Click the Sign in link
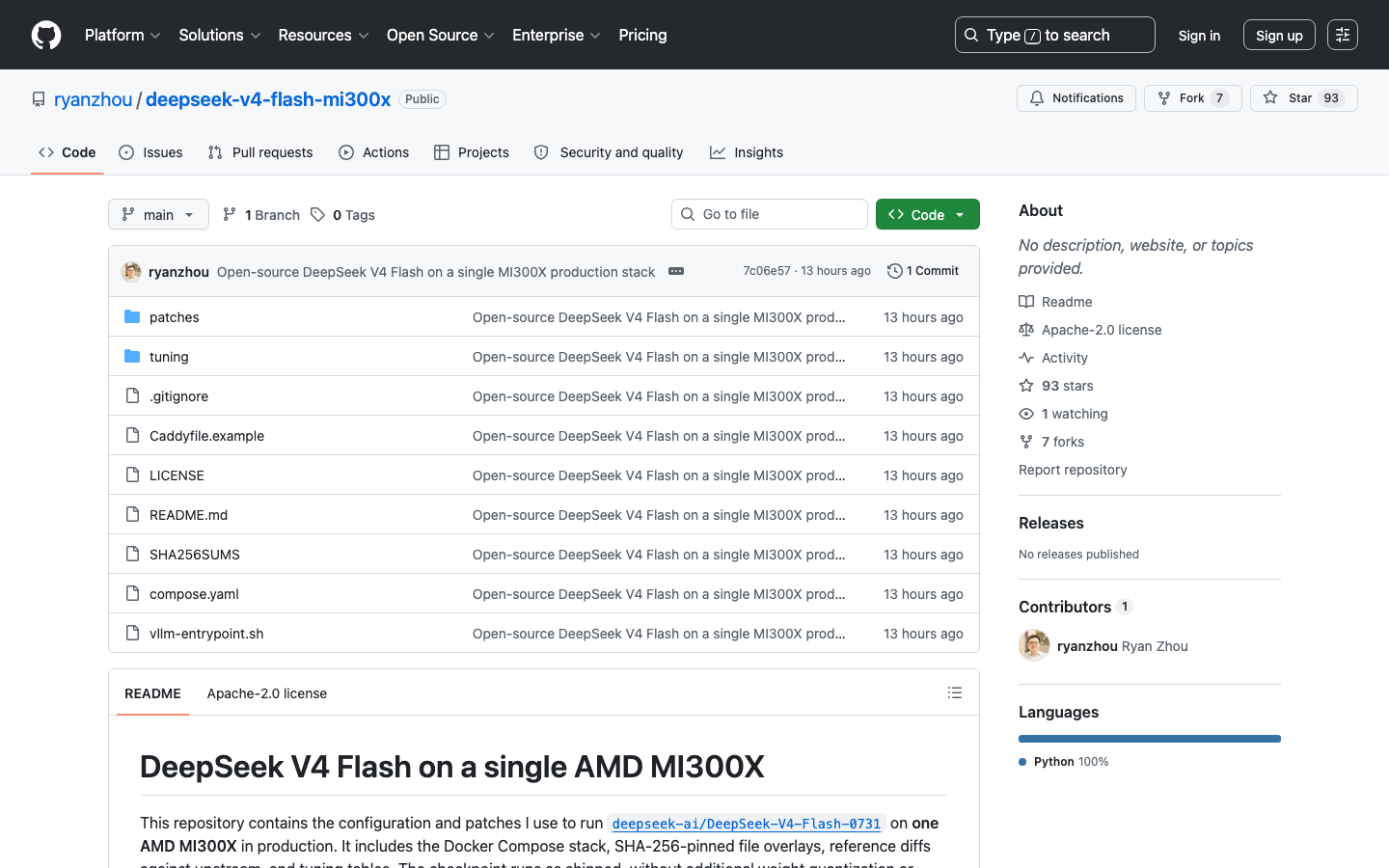The image size is (1389, 868). 1199,36
